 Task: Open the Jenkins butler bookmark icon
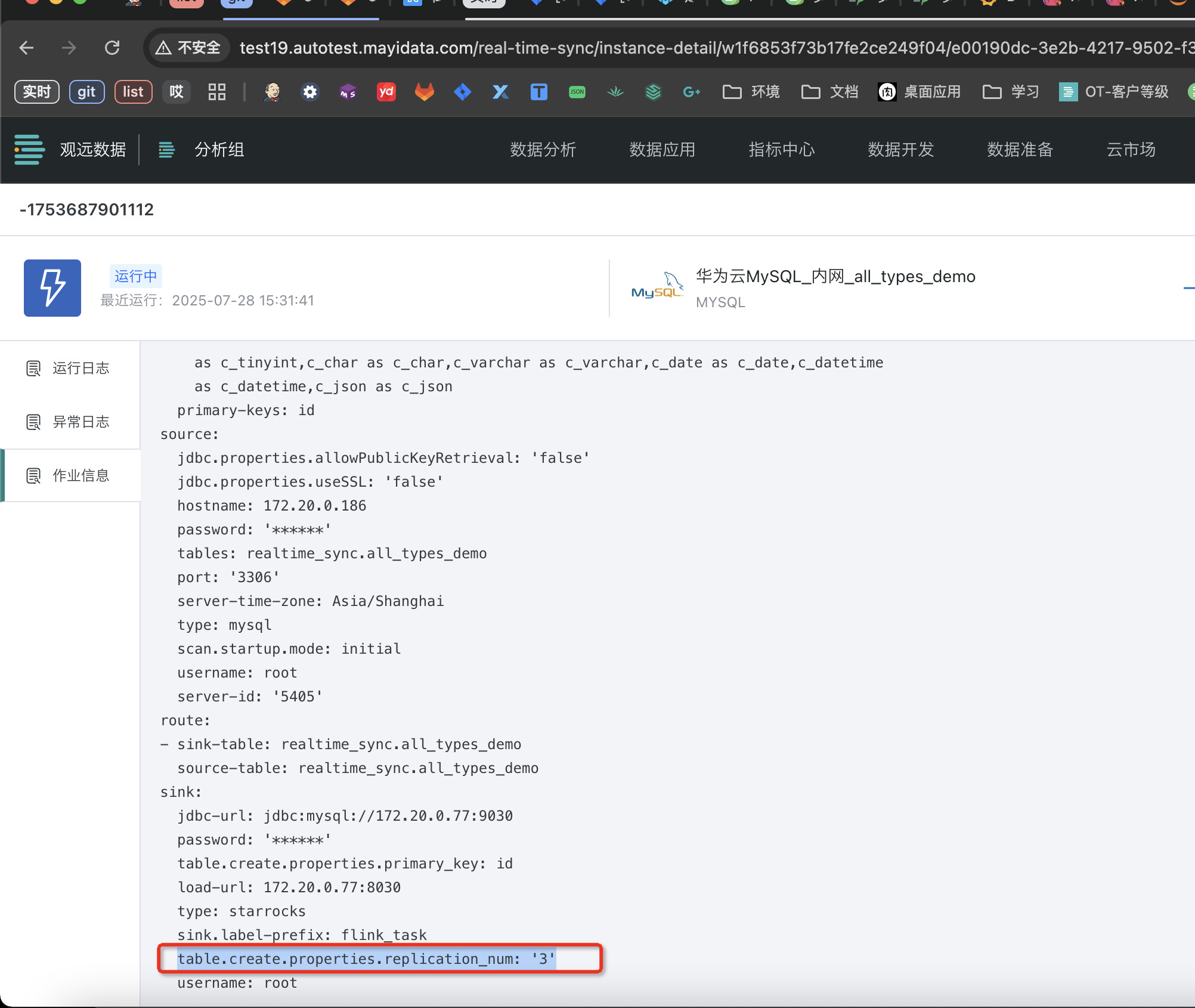[x=273, y=92]
